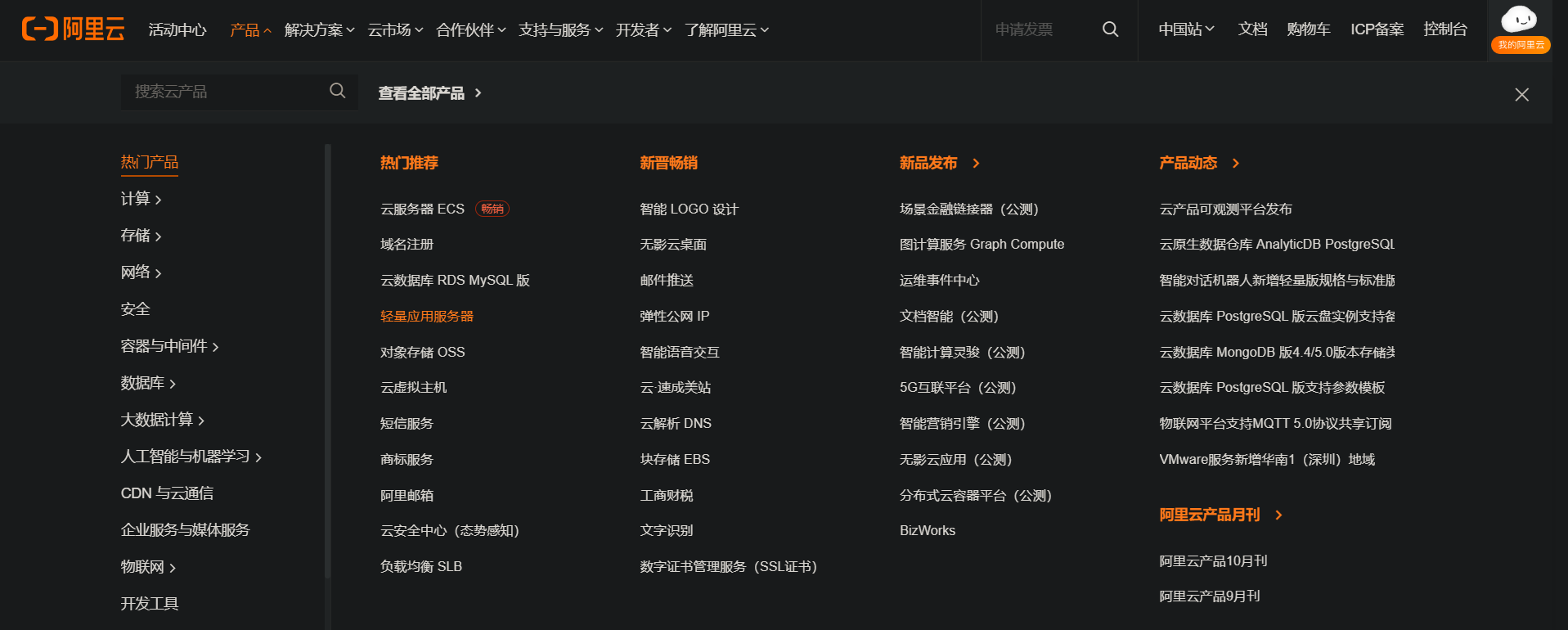The height and width of the screenshot is (630, 1568).
Task: Expand the 开发者 dropdown
Action: pyautogui.click(x=644, y=30)
